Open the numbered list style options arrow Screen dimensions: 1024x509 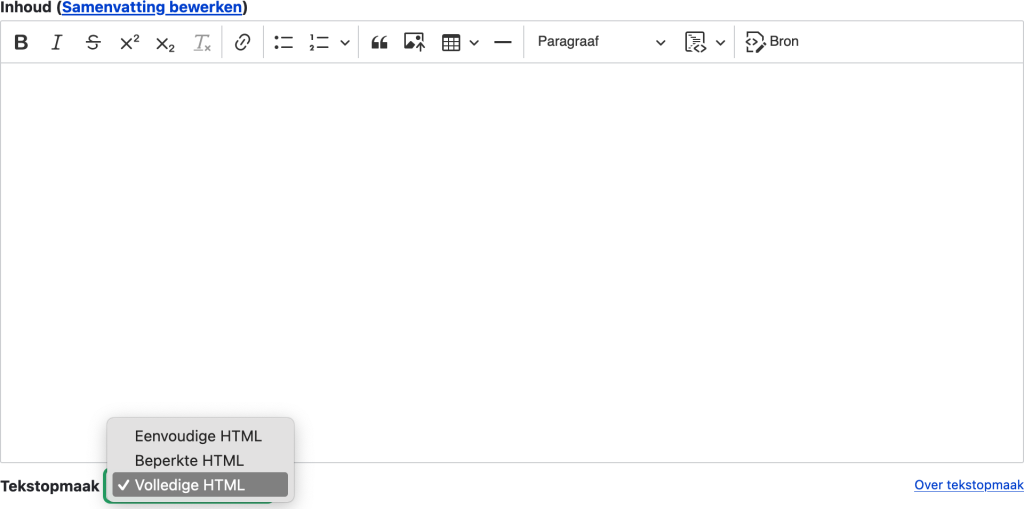pyautogui.click(x=345, y=42)
